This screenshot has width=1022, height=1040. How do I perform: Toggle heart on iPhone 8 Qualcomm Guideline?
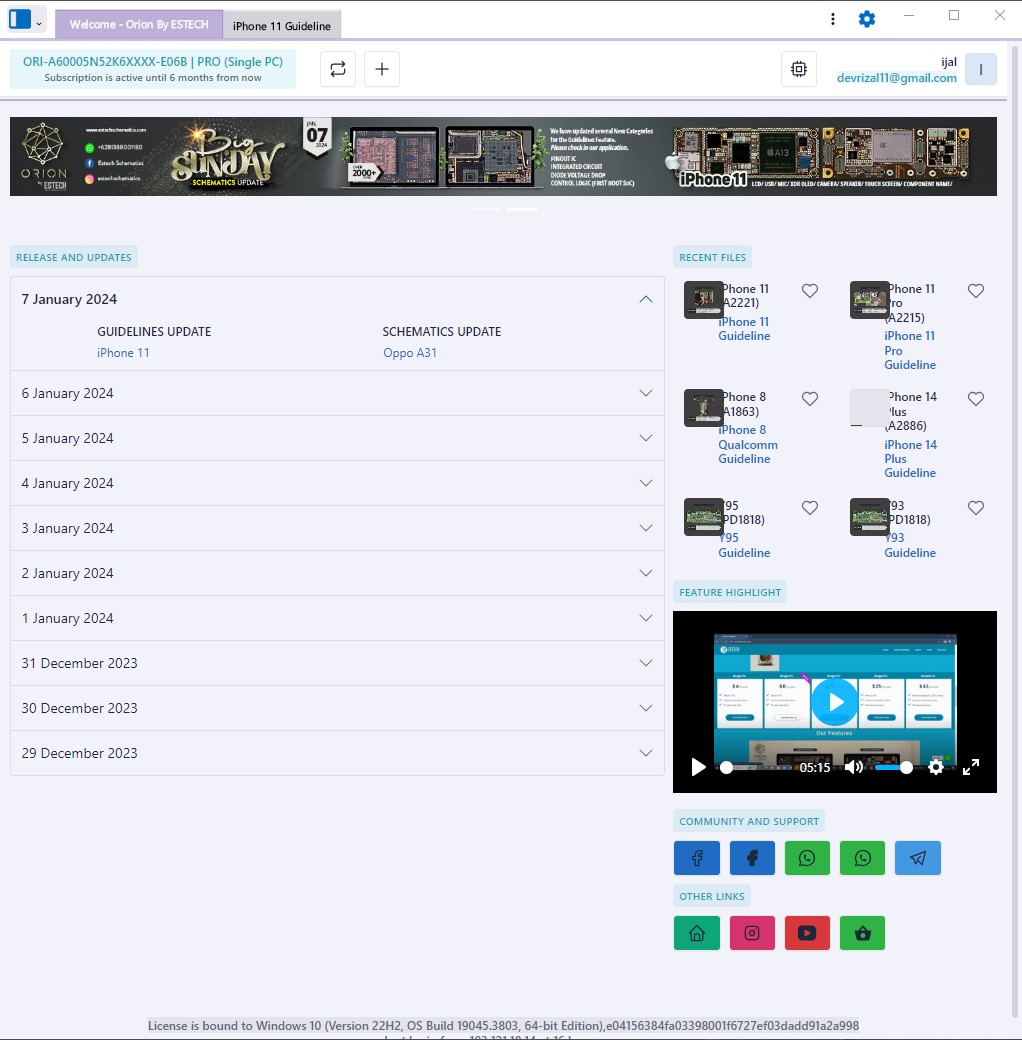810,399
